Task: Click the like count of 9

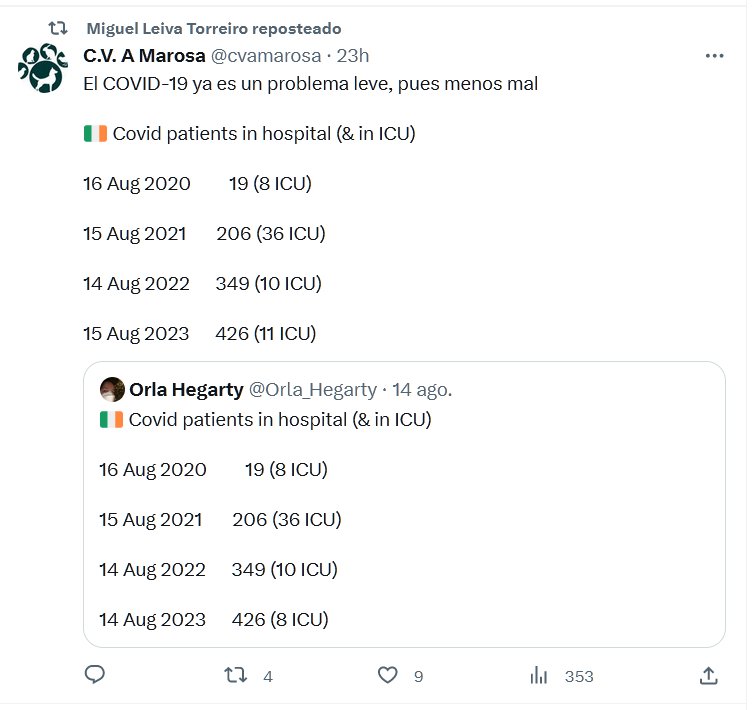Action: (418, 677)
